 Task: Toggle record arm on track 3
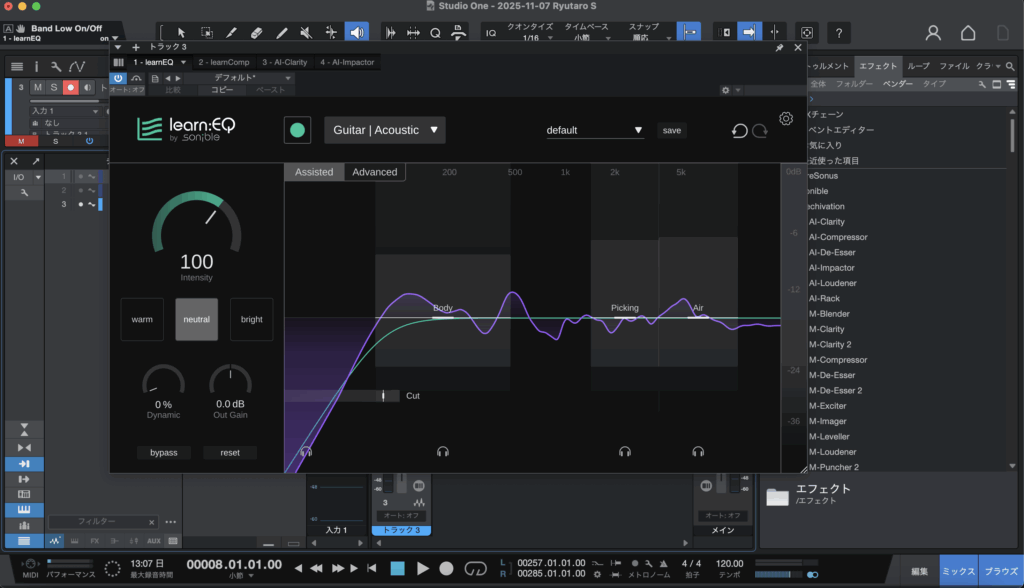point(71,88)
